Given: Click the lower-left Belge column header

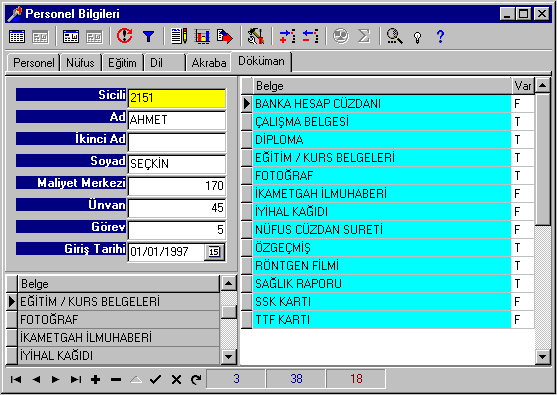Looking at the screenshot, I should pyautogui.click(x=119, y=284).
